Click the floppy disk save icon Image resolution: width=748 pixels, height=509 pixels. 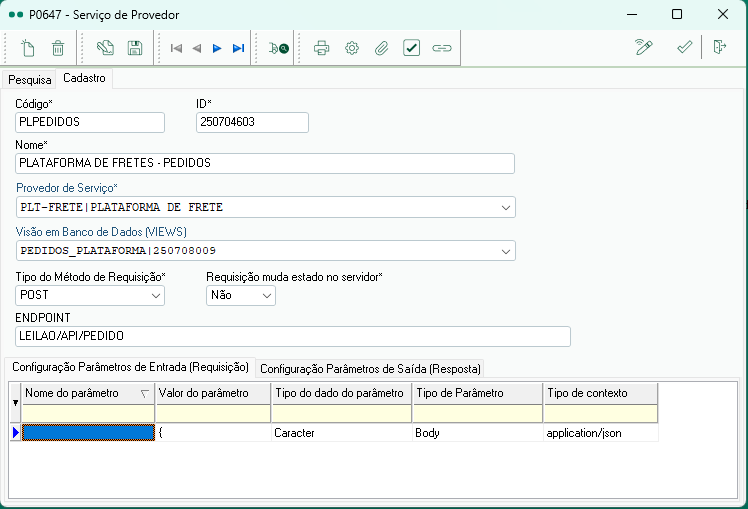click(x=135, y=48)
